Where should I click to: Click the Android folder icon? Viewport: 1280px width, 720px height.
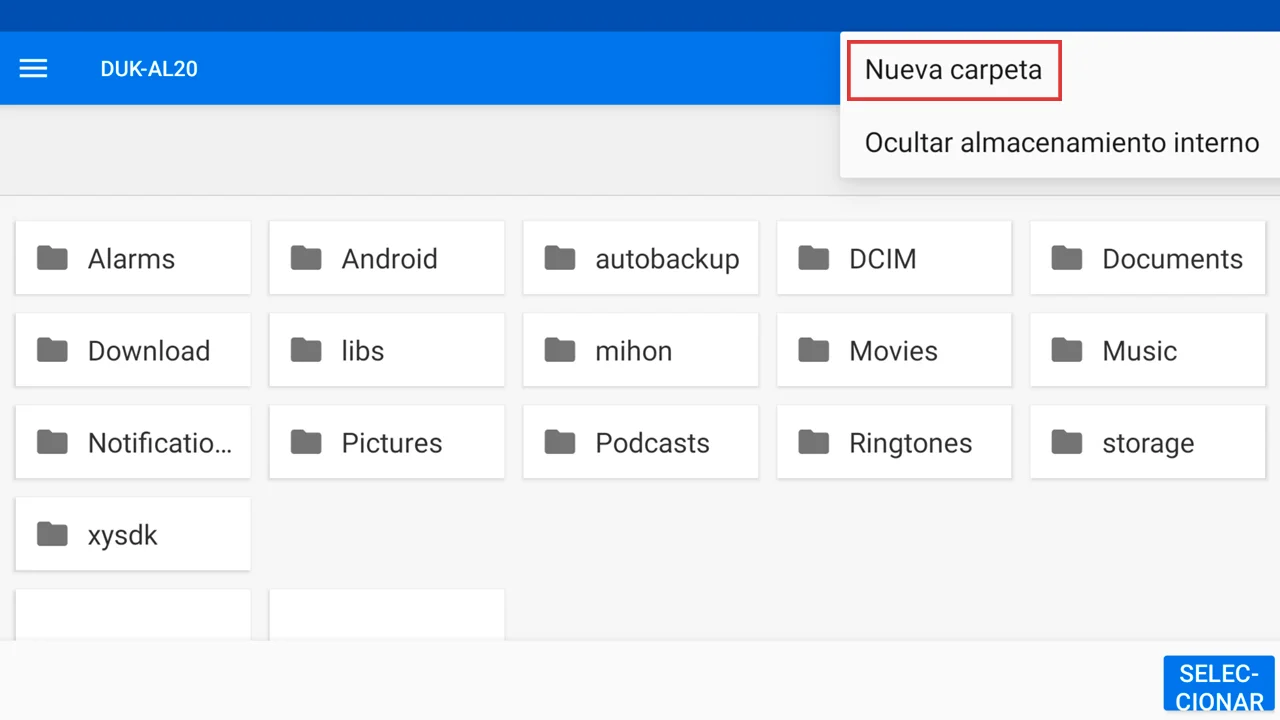306,259
